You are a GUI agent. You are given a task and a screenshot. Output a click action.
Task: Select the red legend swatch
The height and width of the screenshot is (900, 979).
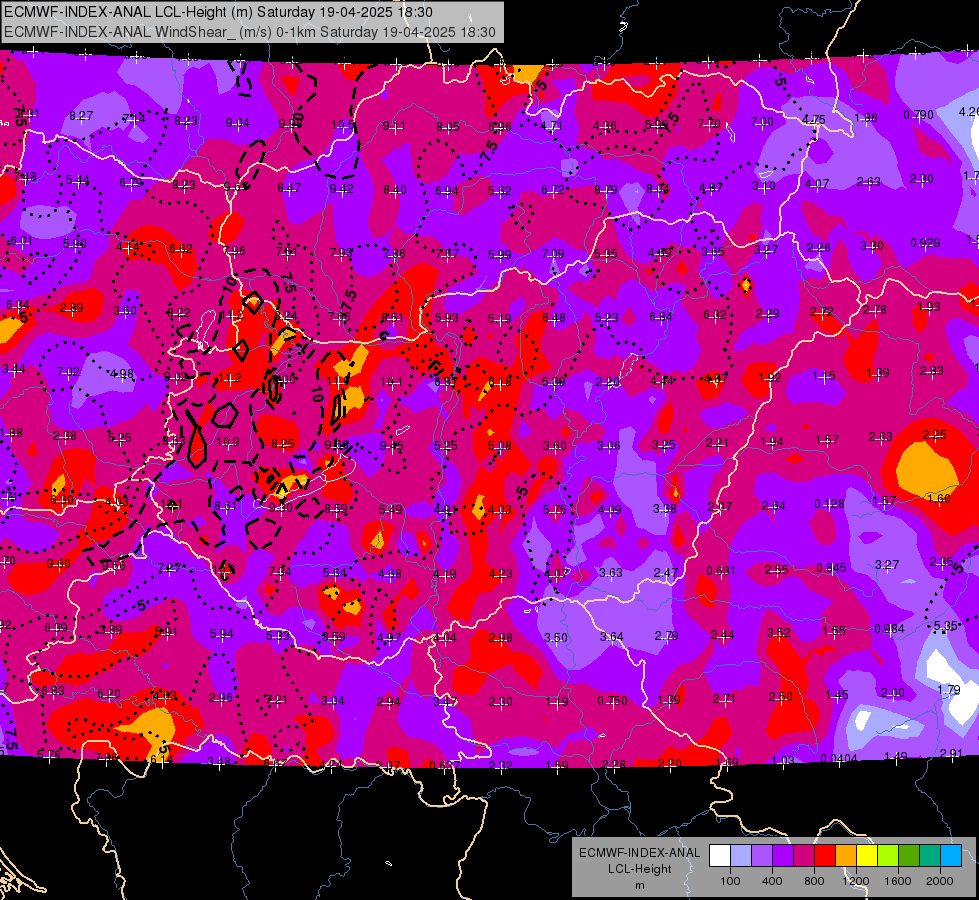coord(825,856)
